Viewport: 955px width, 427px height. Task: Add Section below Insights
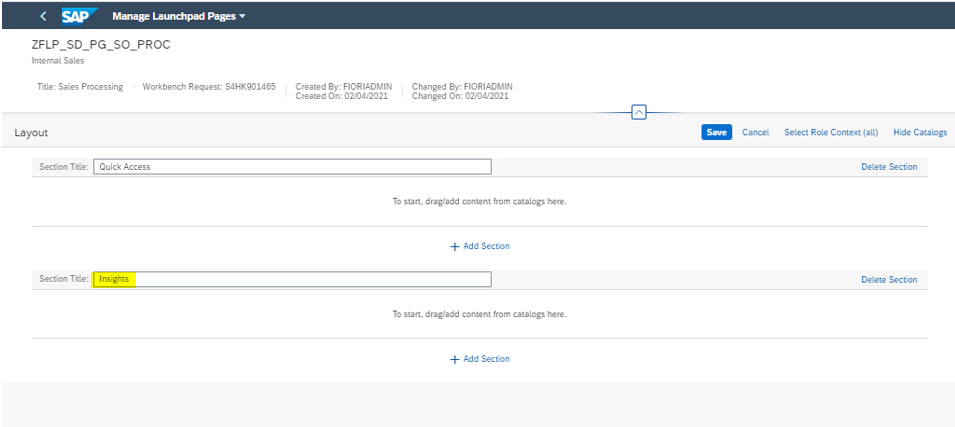pyautogui.click(x=480, y=359)
